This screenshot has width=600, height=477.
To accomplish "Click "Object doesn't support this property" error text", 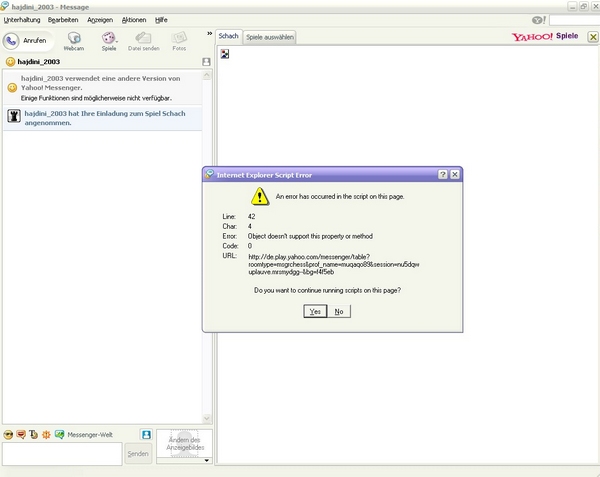I will pos(310,236).
